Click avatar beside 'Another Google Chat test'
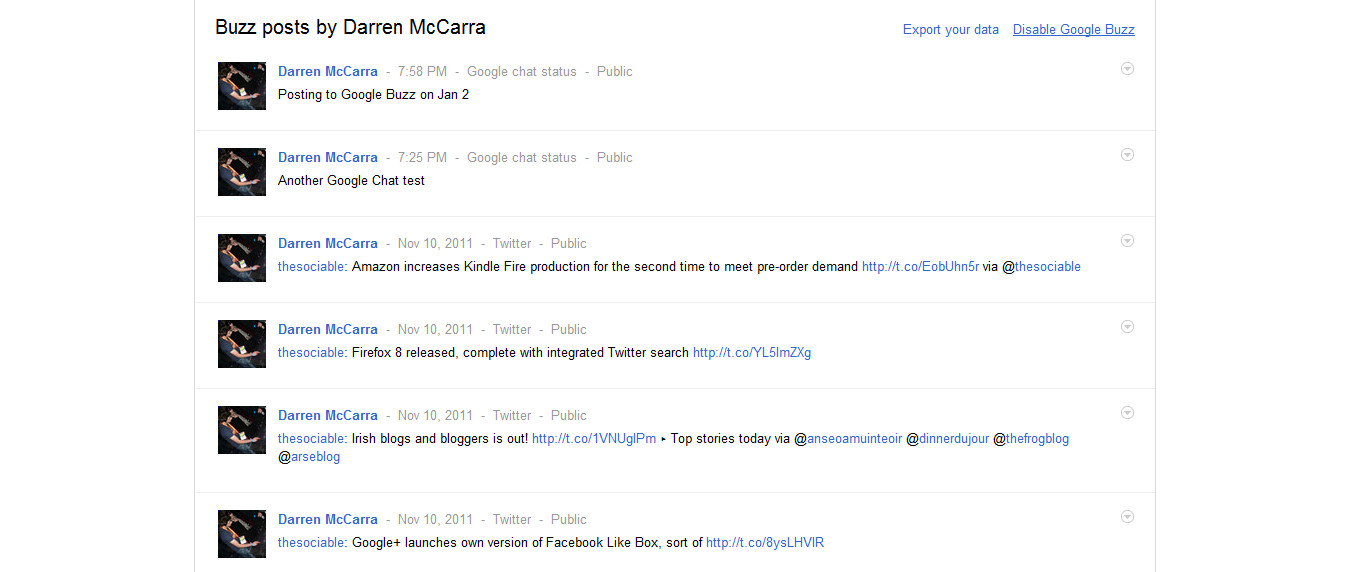Screen dimensions: 1349x572 click(x=242, y=172)
